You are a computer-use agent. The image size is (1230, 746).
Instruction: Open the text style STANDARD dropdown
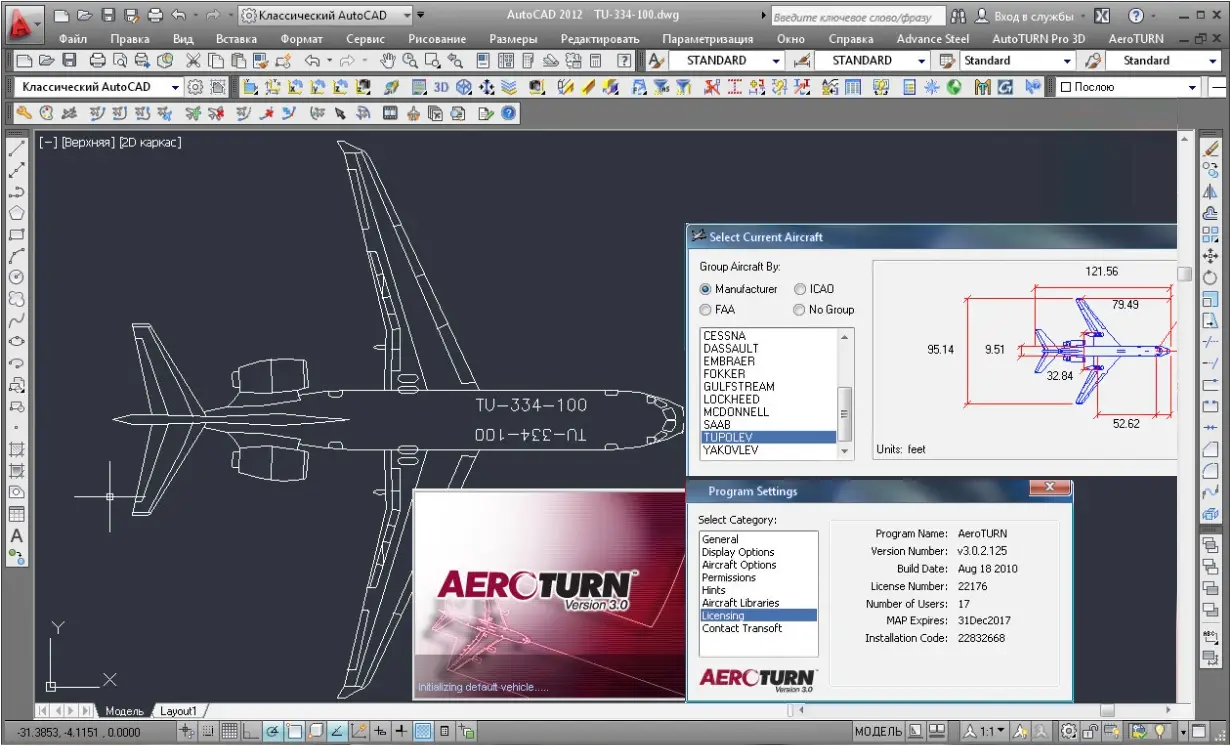(725, 61)
